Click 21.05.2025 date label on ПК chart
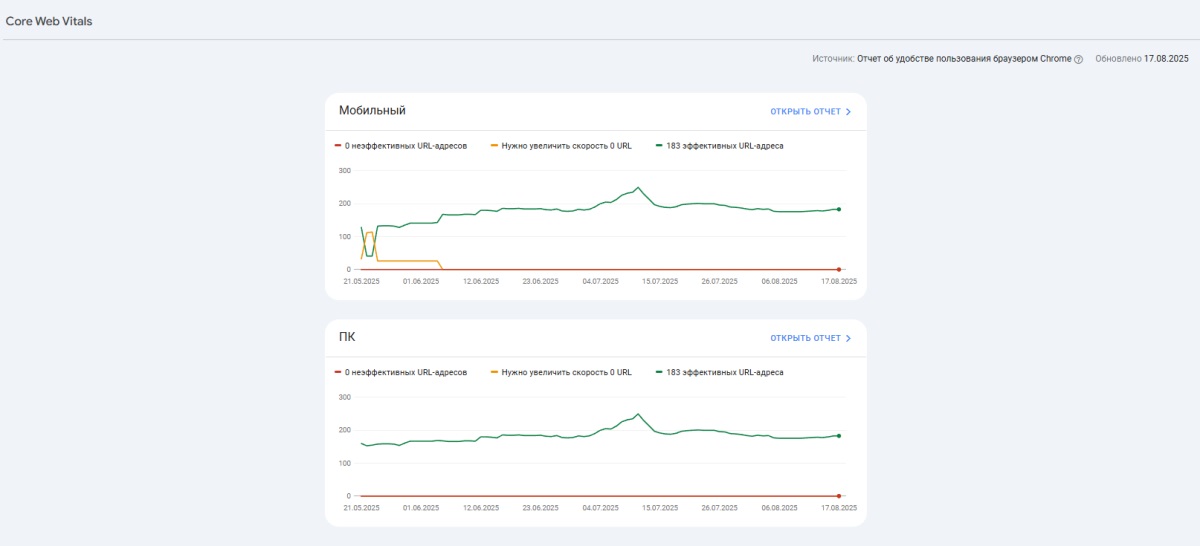Viewport: 1200px width, 546px height. [x=361, y=508]
